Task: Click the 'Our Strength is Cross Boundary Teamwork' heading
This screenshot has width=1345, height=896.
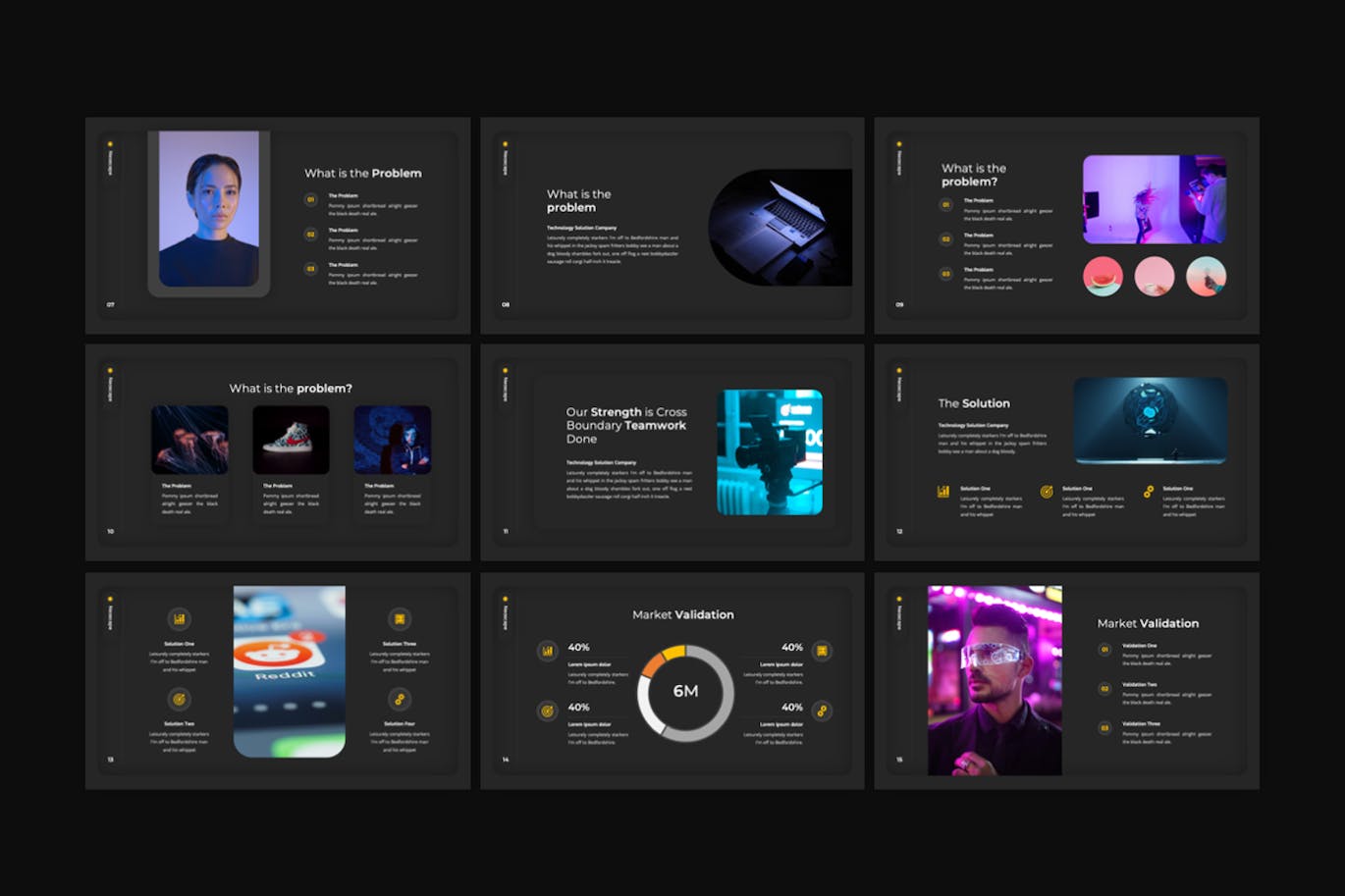Action: point(626,426)
